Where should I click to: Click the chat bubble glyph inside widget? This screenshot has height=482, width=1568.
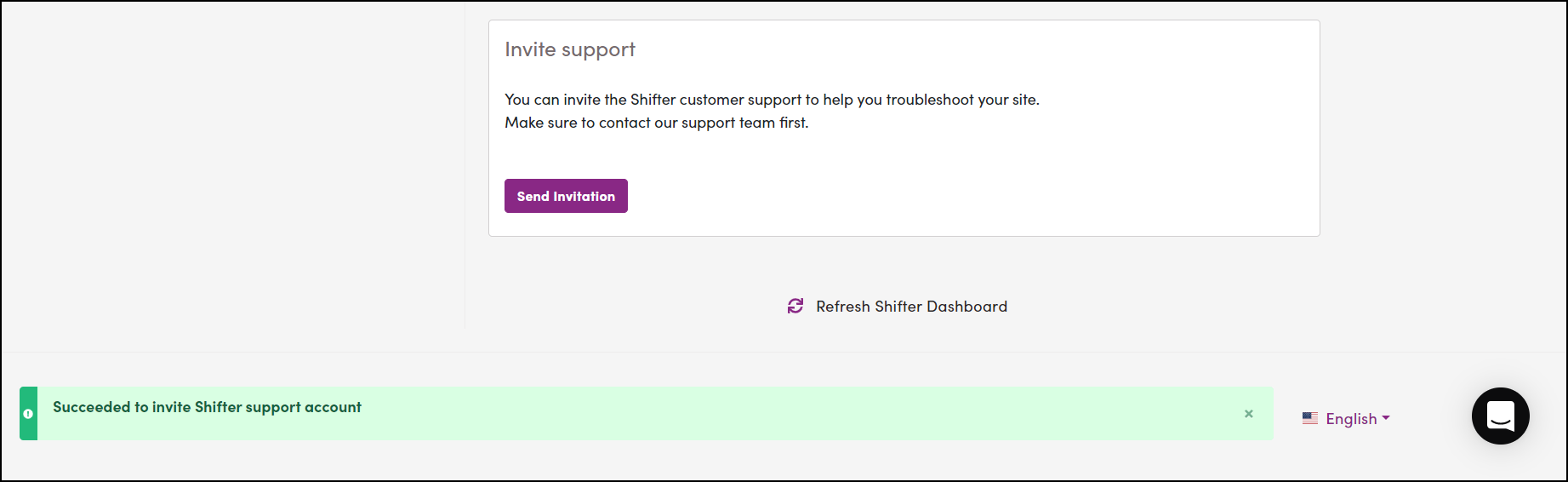coord(1501,416)
